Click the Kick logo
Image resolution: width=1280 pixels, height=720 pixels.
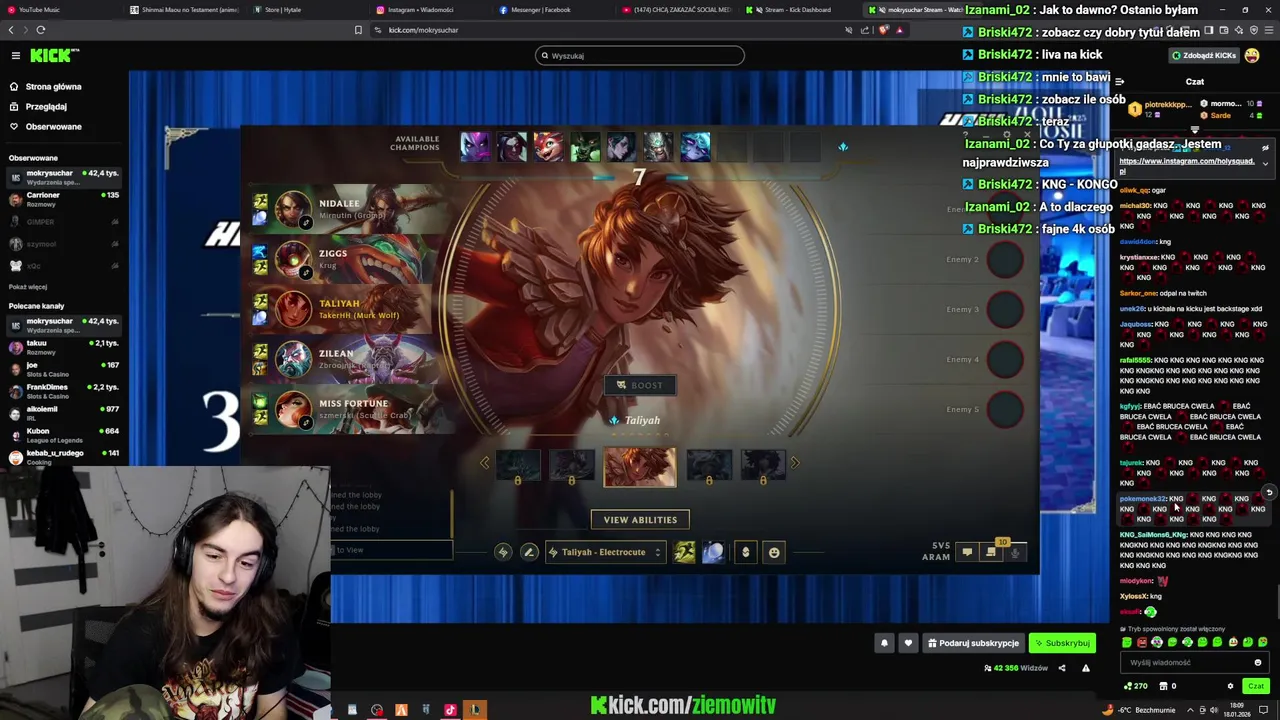pyautogui.click(x=53, y=56)
